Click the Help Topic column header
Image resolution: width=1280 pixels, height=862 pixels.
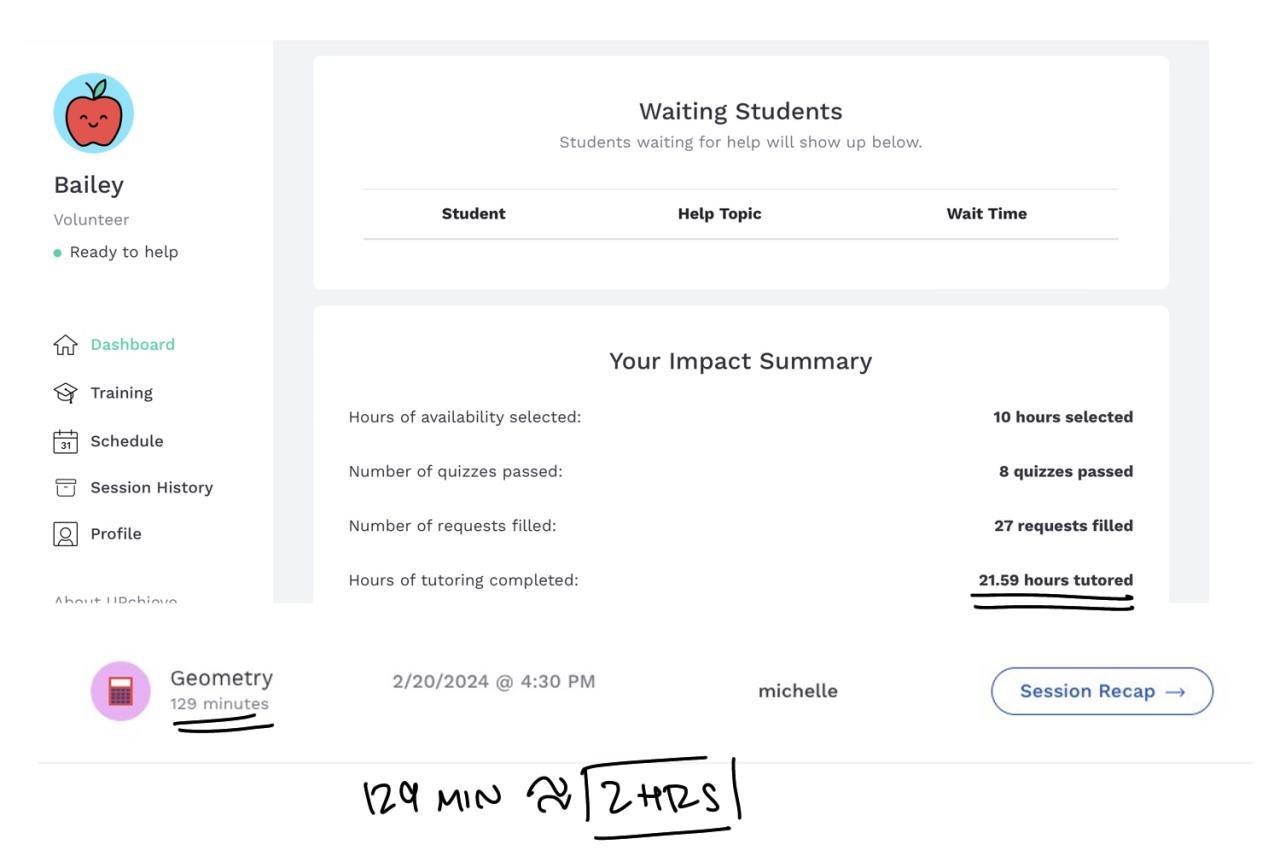(719, 214)
